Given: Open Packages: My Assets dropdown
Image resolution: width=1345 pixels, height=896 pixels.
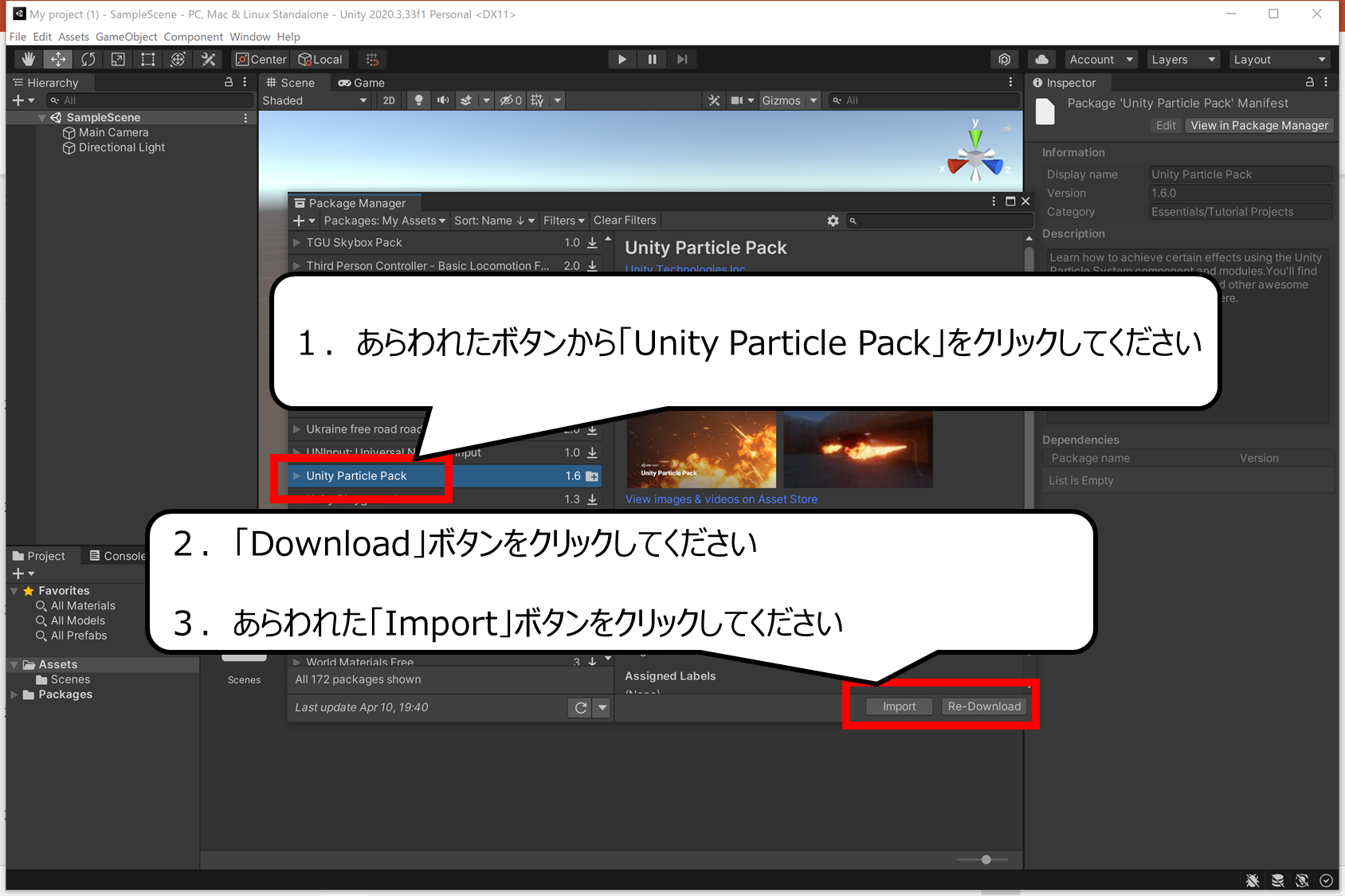Looking at the screenshot, I should coord(384,221).
